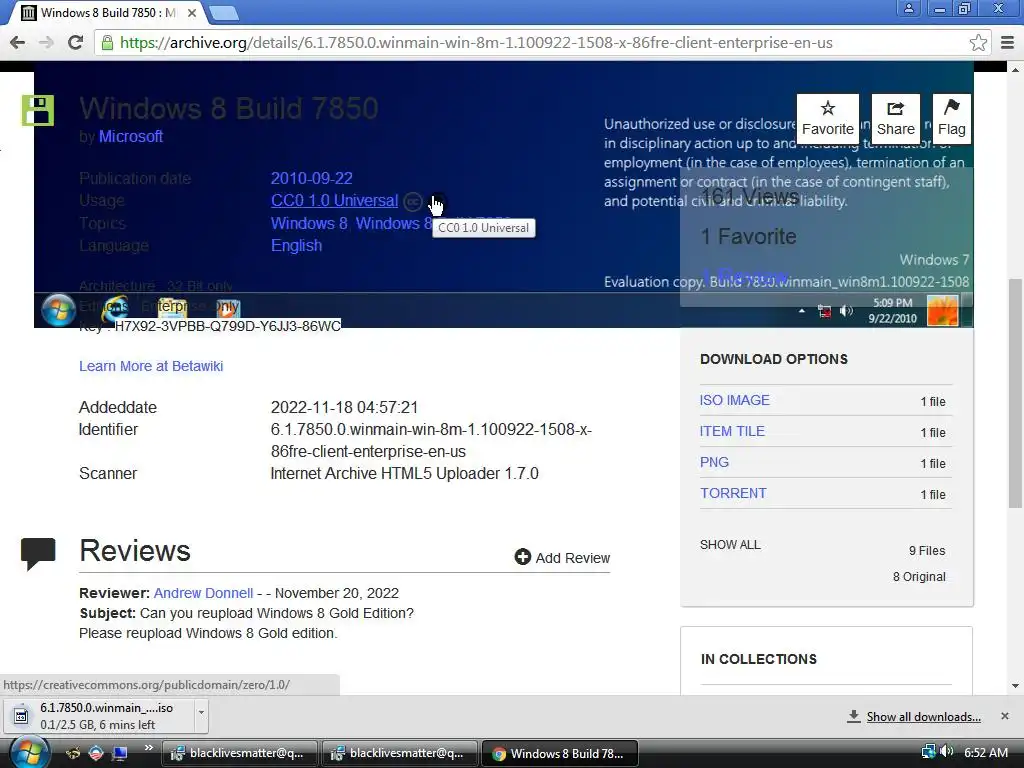Open the CC0 1.0 Universal license link

coord(334,200)
